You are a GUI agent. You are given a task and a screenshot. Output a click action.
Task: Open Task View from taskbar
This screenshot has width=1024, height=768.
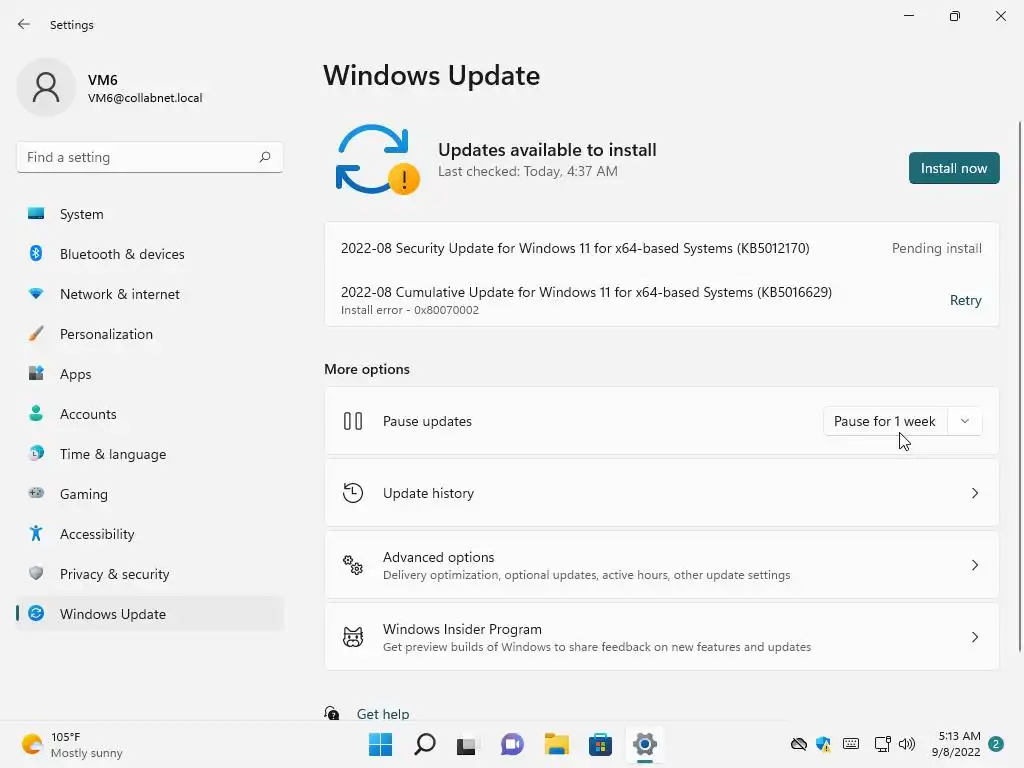tap(468, 744)
